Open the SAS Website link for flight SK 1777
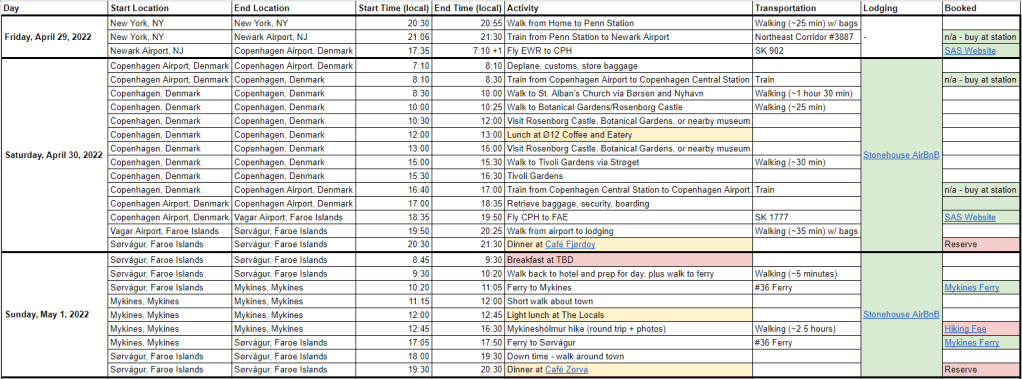The height and width of the screenshot is (379, 1022). coord(969,217)
